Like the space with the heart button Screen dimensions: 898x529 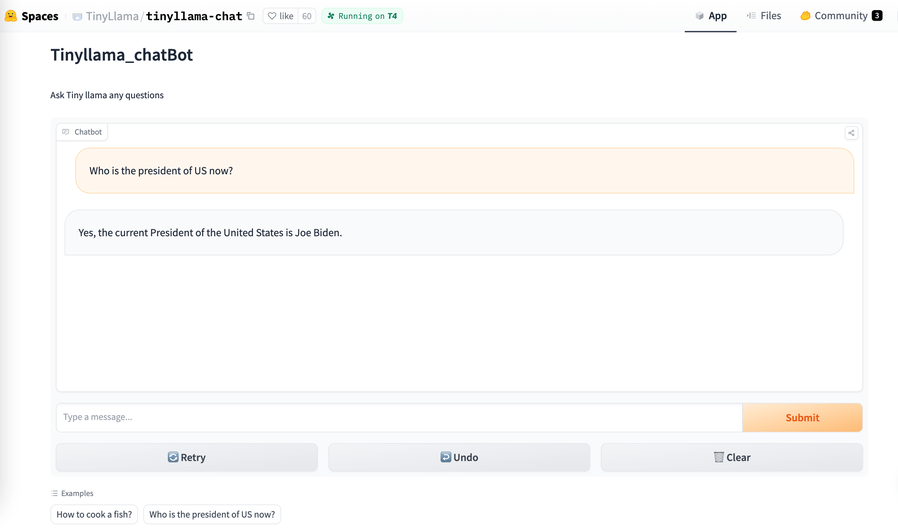(x=281, y=16)
